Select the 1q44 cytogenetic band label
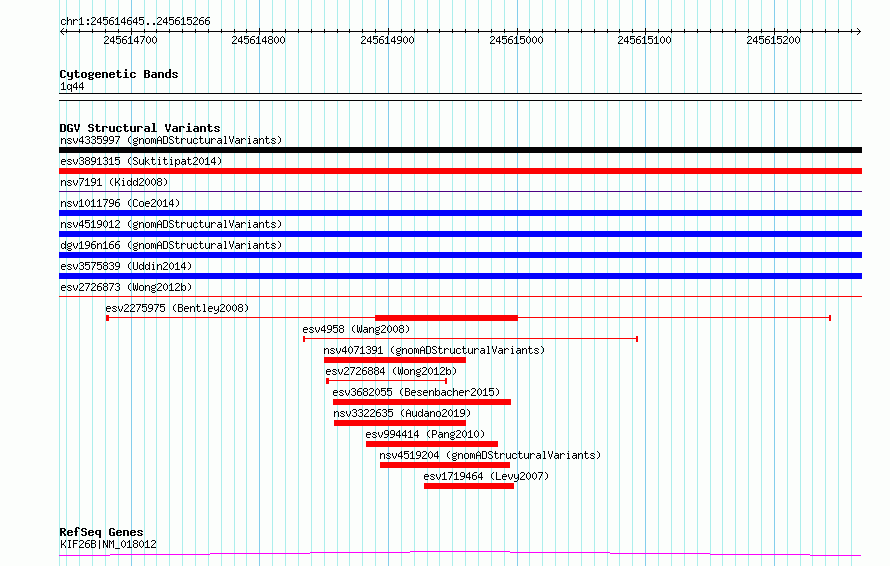The height and width of the screenshot is (566, 890). [72, 87]
